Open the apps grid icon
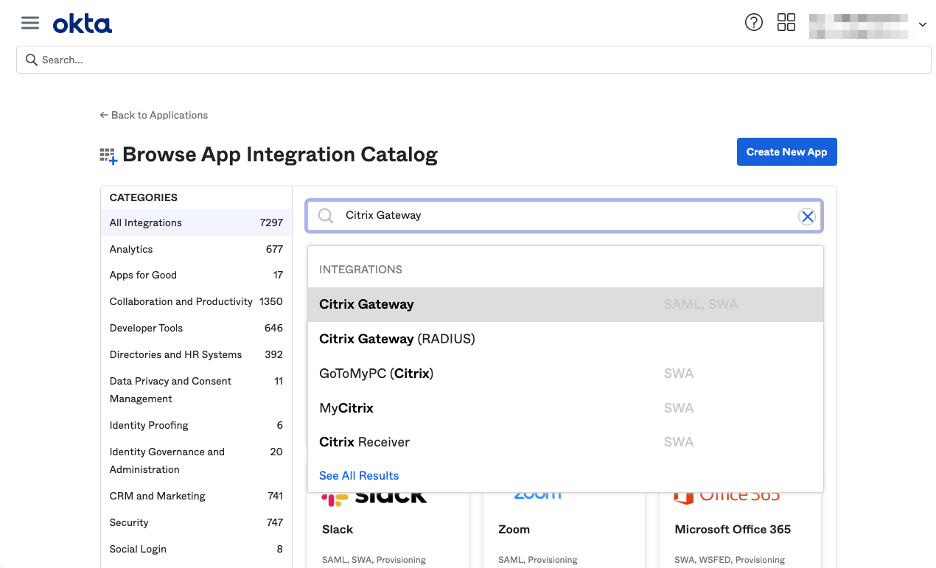 coord(786,23)
